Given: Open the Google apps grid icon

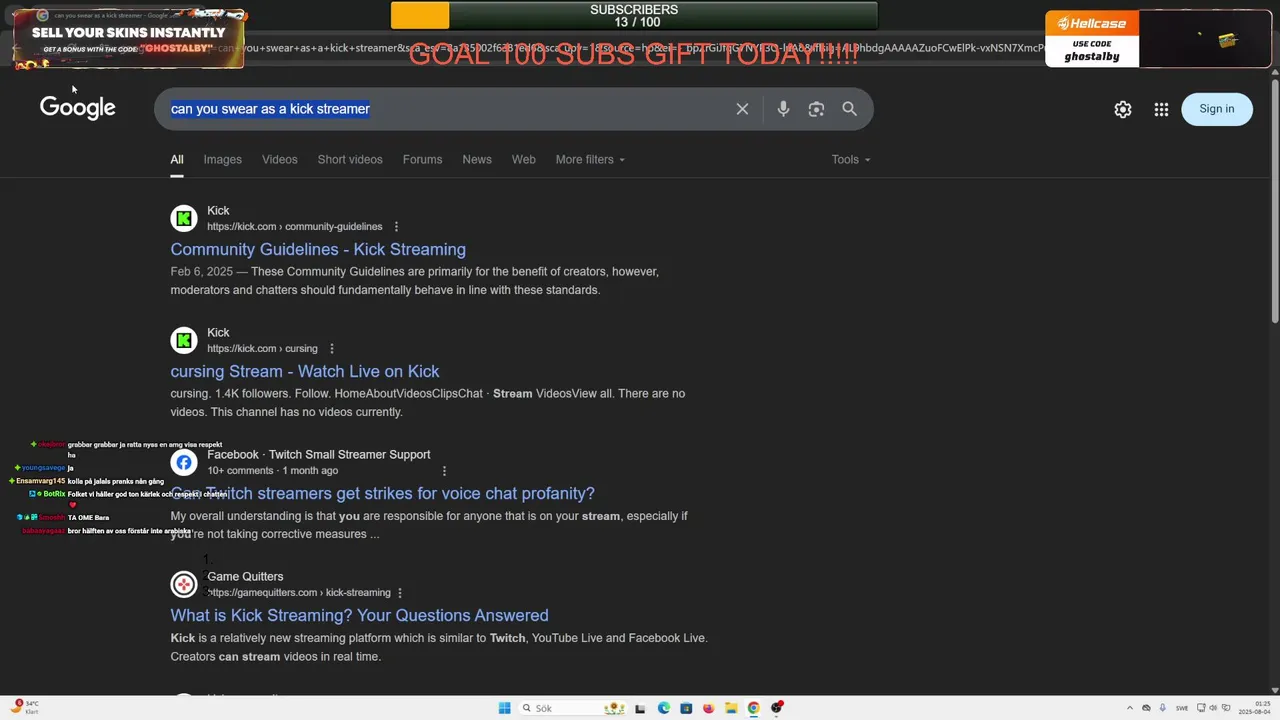Looking at the screenshot, I should (1161, 109).
